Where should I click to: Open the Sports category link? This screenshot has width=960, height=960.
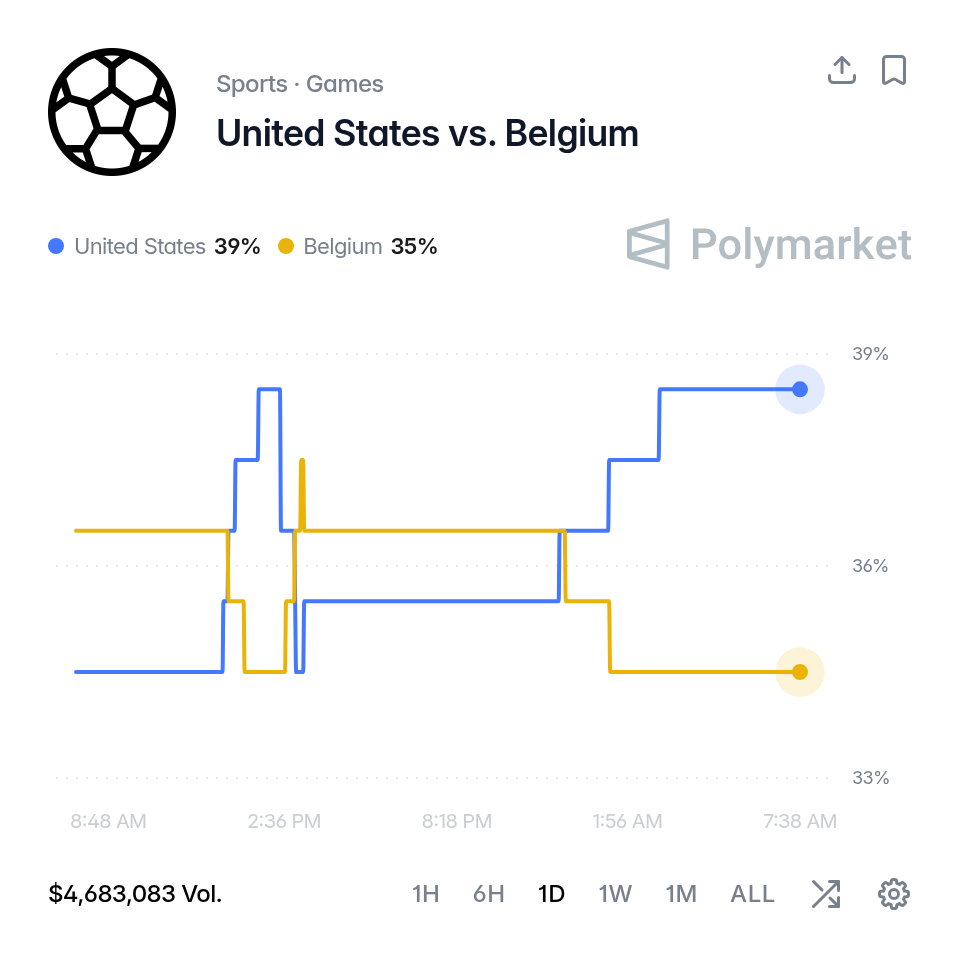pyautogui.click(x=252, y=84)
